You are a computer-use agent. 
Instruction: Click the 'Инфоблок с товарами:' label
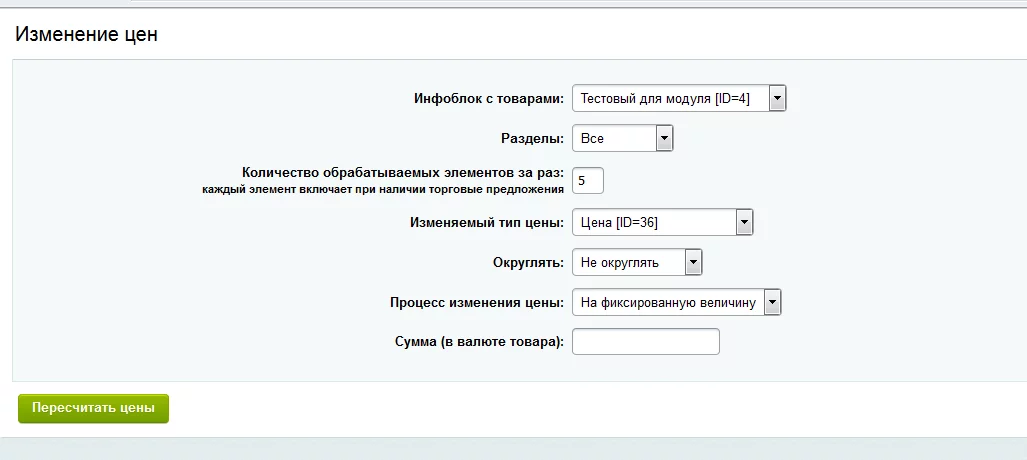tap(489, 99)
